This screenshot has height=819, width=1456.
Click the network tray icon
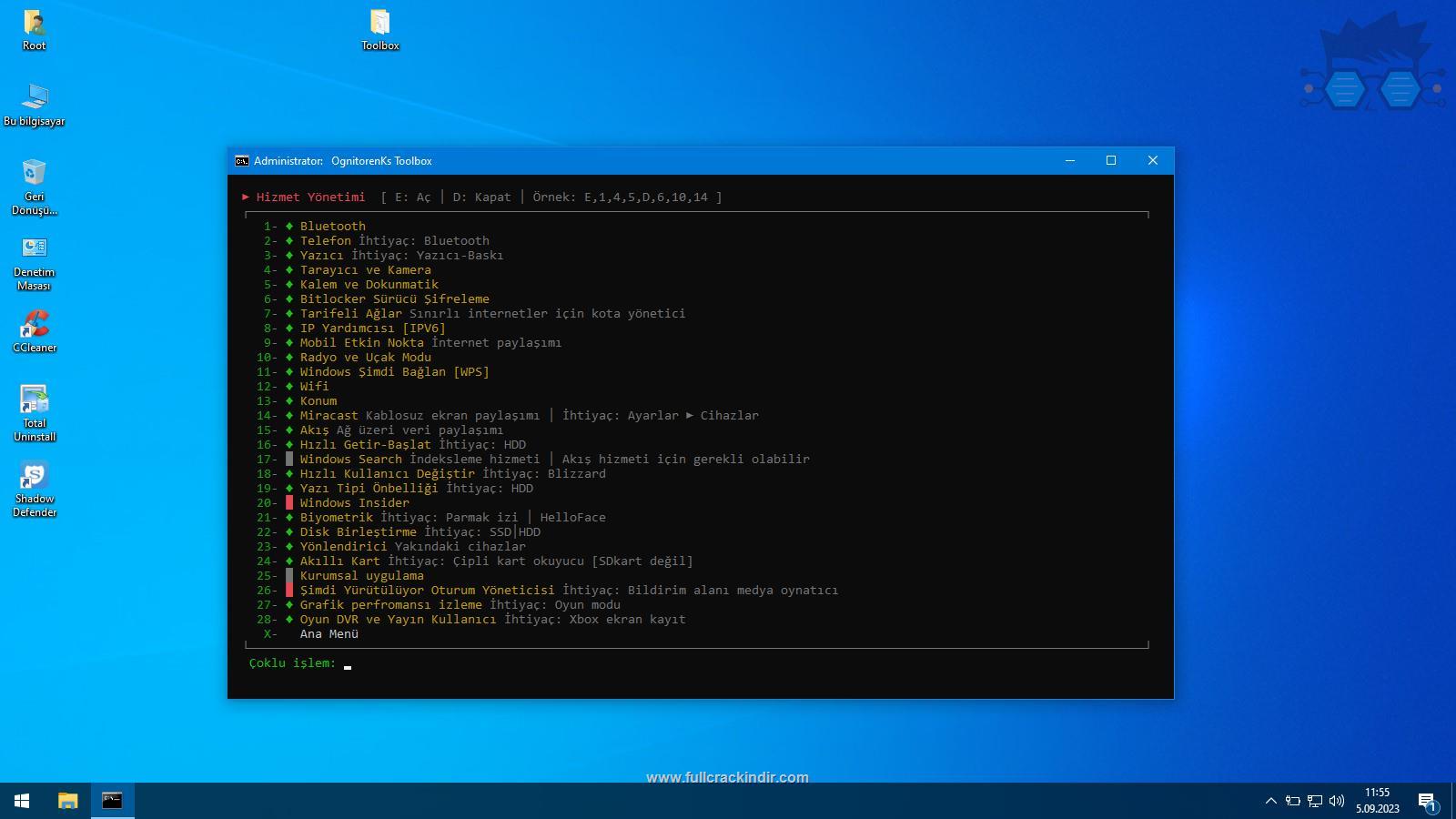click(1314, 801)
